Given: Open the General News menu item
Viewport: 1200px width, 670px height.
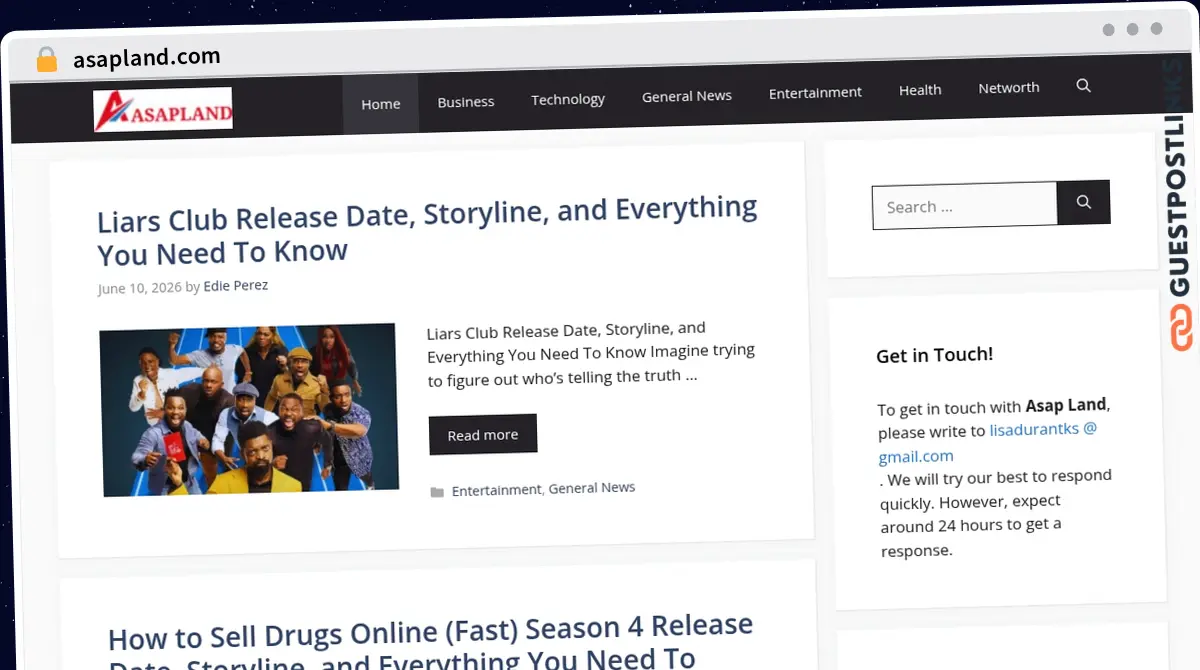Looking at the screenshot, I should click(687, 96).
